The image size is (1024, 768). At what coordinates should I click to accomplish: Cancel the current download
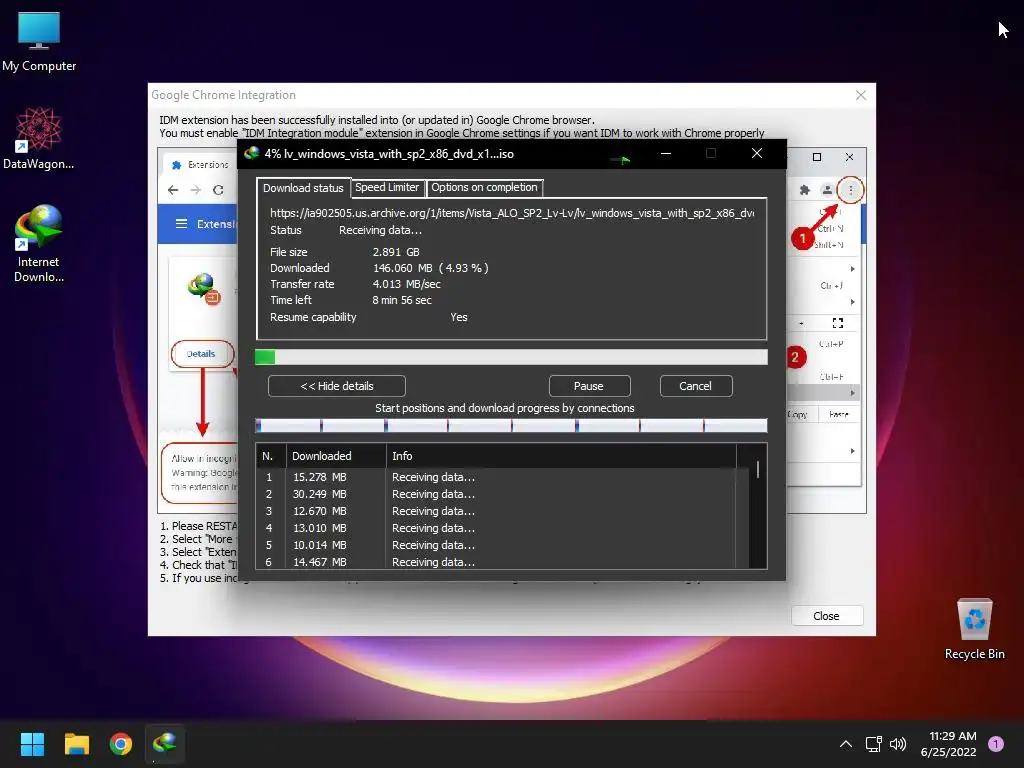696,386
